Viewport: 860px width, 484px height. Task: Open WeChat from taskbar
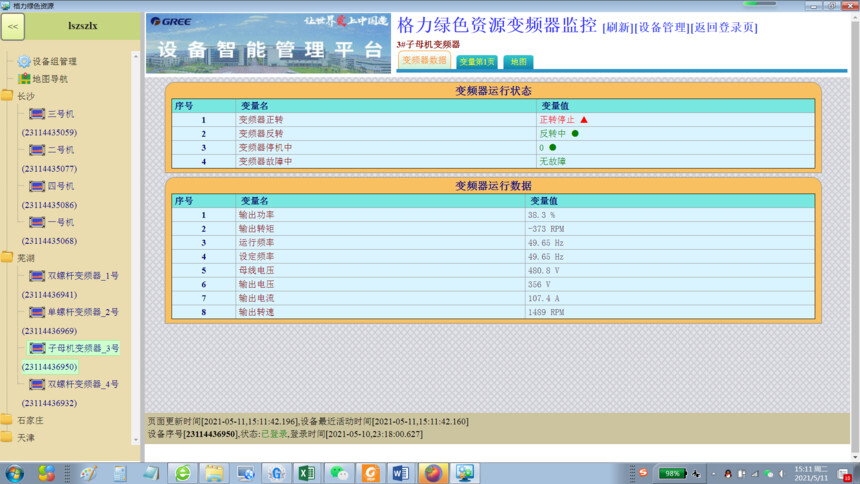coord(338,473)
